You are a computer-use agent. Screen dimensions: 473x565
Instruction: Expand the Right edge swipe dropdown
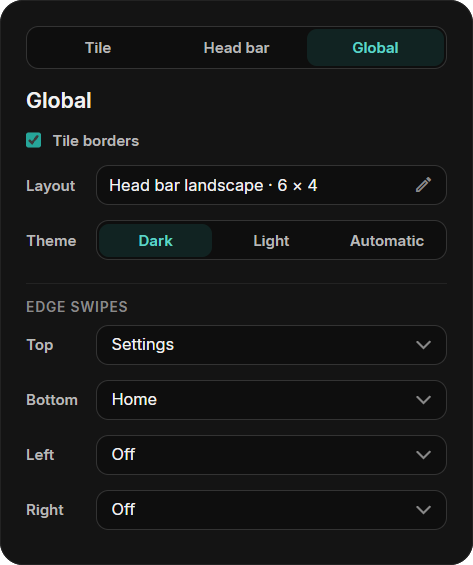click(271, 510)
